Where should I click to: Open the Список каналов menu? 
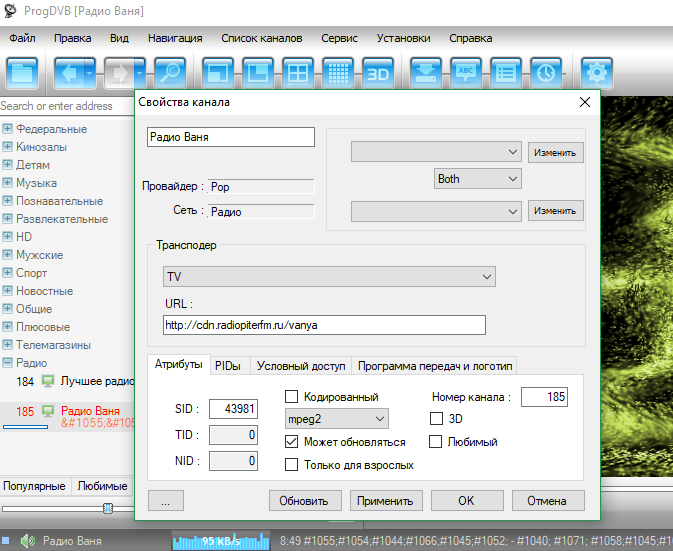261,38
